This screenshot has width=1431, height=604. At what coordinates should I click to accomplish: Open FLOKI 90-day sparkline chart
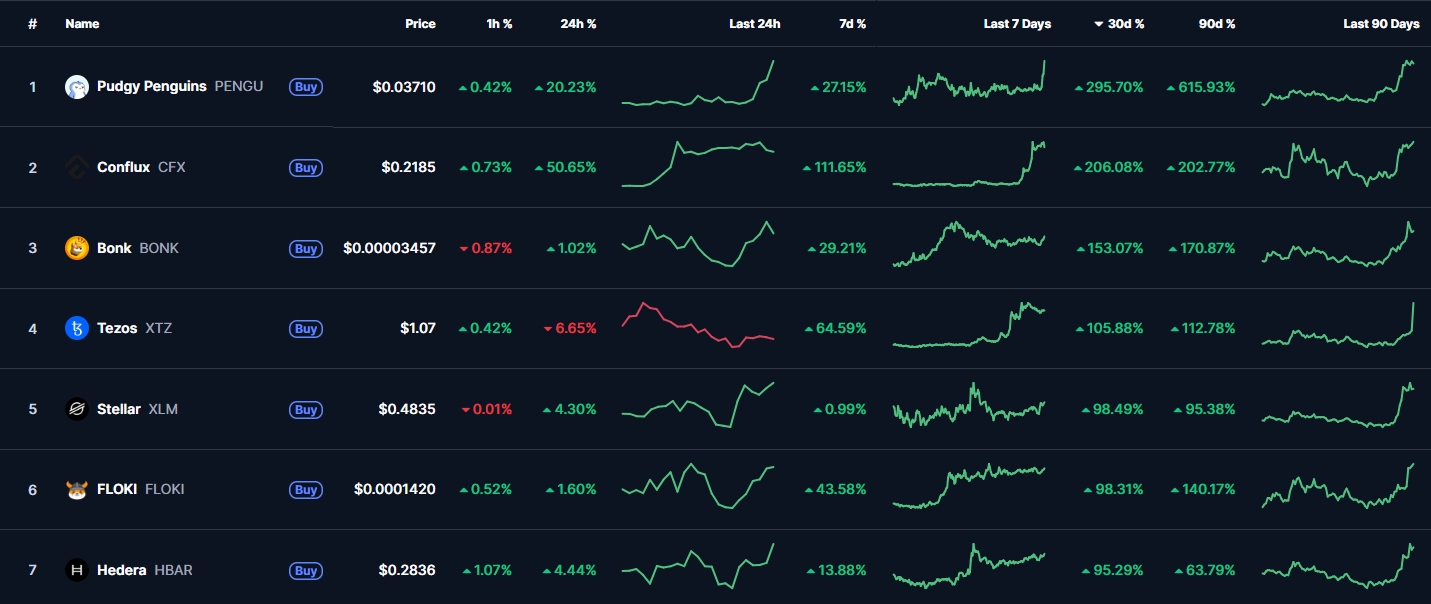coord(1338,487)
